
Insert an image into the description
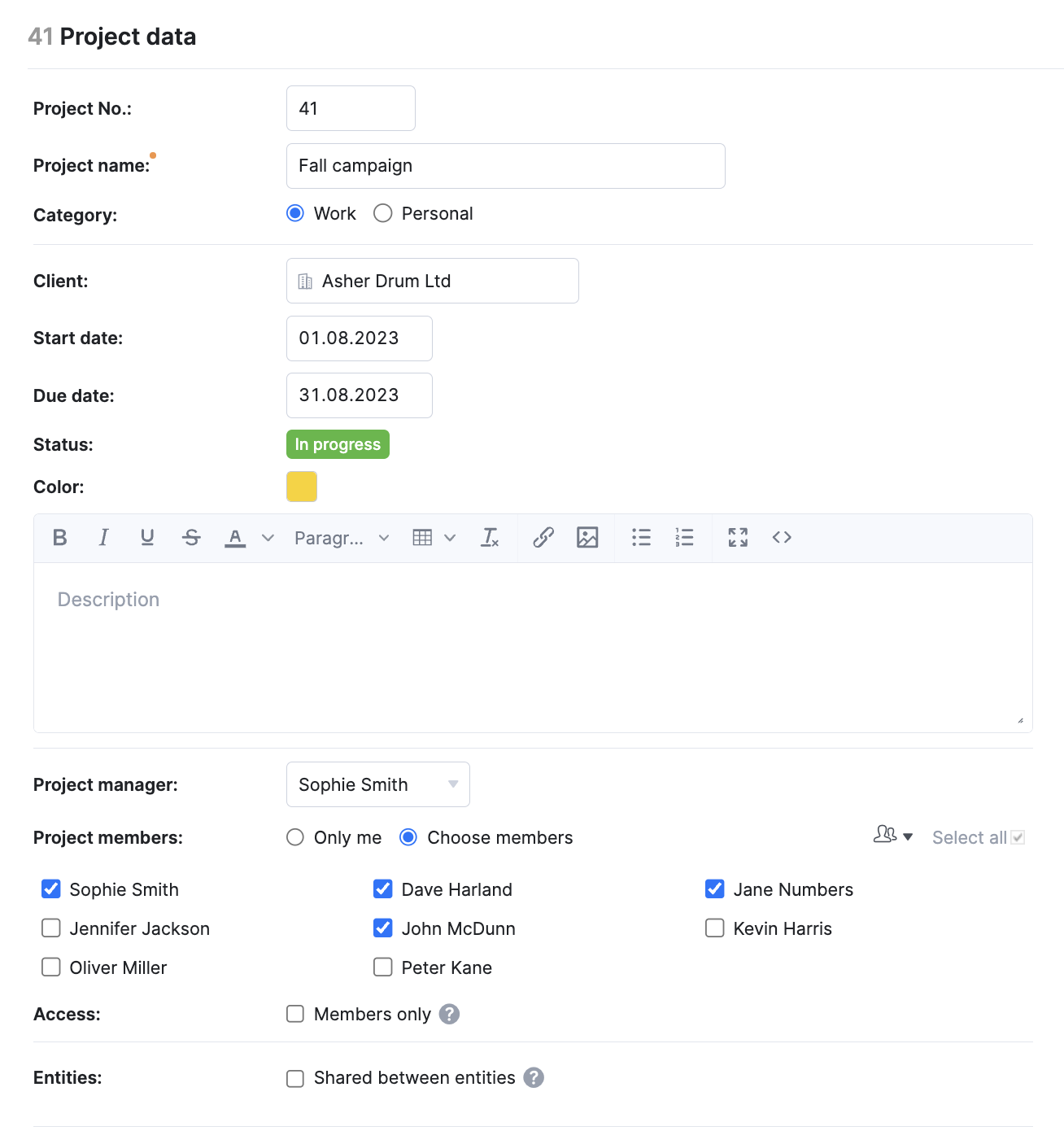tap(587, 537)
